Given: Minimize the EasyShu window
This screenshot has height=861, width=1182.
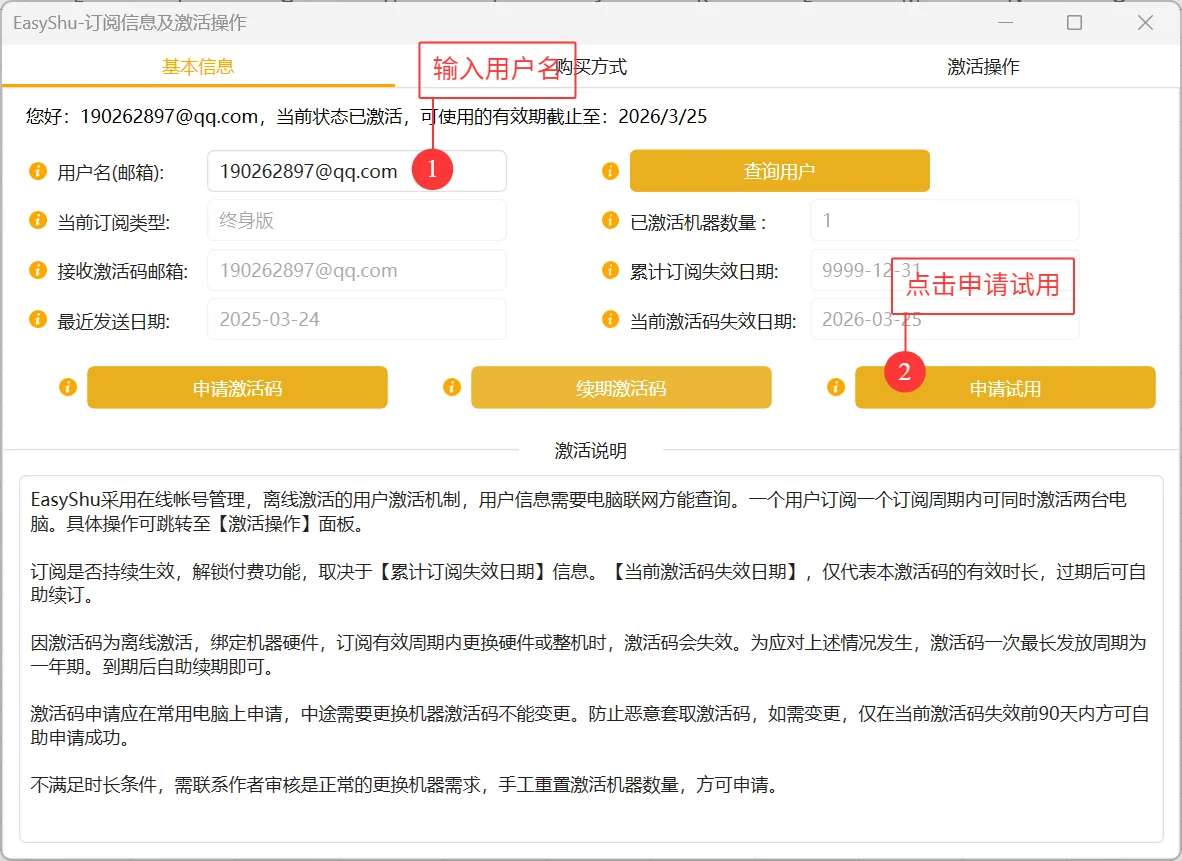Looking at the screenshot, I should (1005, 23).
